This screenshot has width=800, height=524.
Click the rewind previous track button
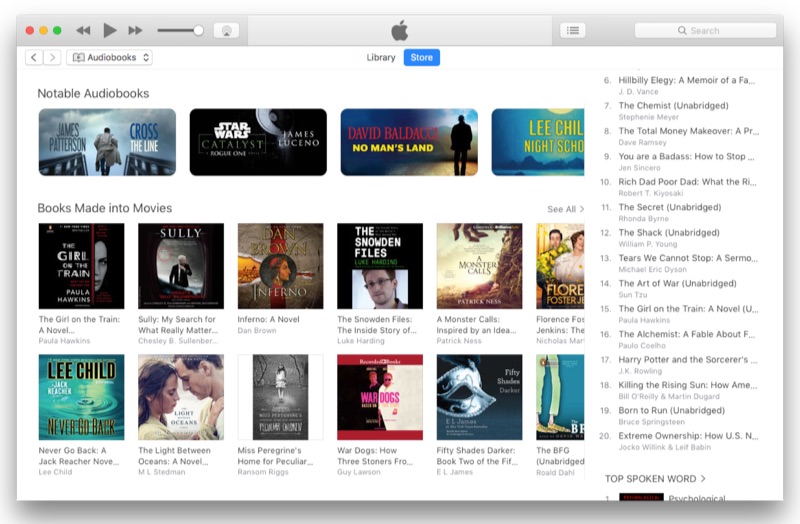[x=83, y=31]
